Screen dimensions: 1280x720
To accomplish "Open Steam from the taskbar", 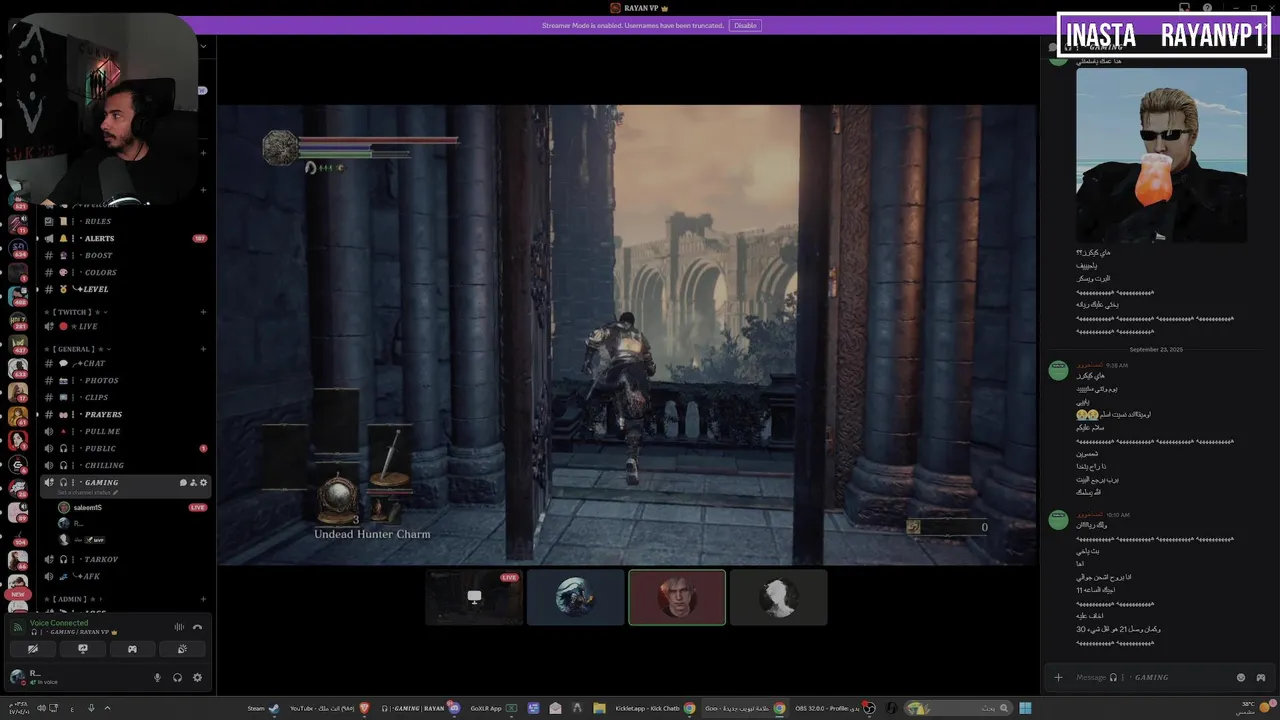I will [x=264, y=708].
